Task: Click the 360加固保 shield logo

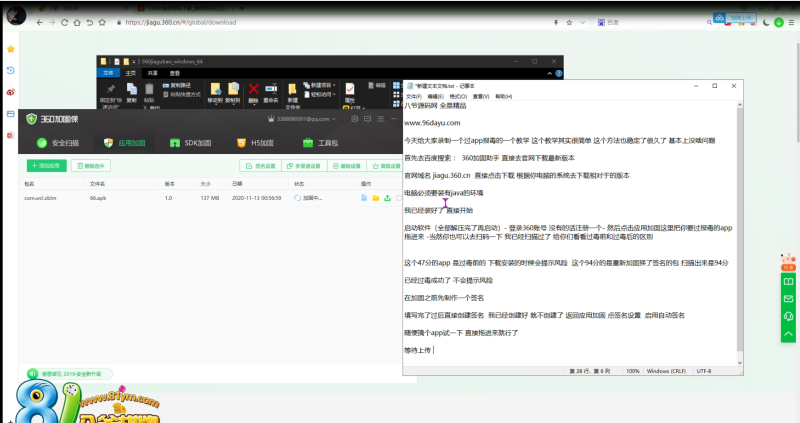Action: 31,119
